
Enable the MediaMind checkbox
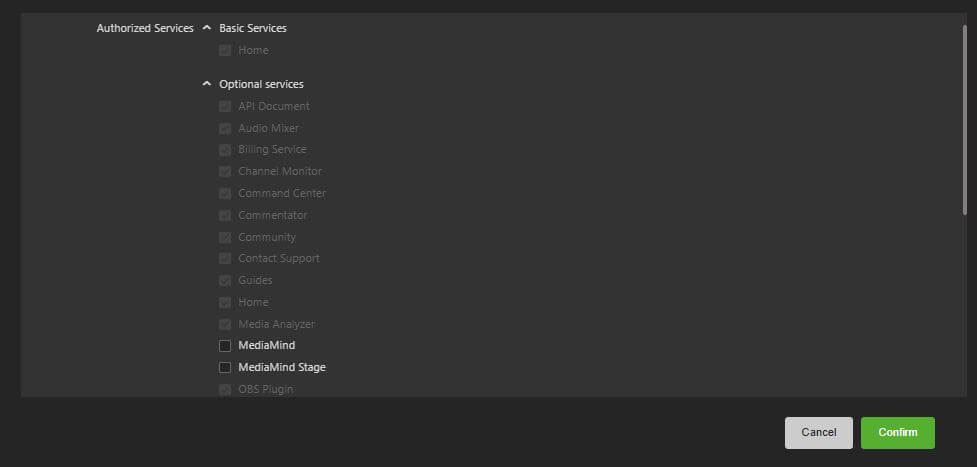[225, 346]
